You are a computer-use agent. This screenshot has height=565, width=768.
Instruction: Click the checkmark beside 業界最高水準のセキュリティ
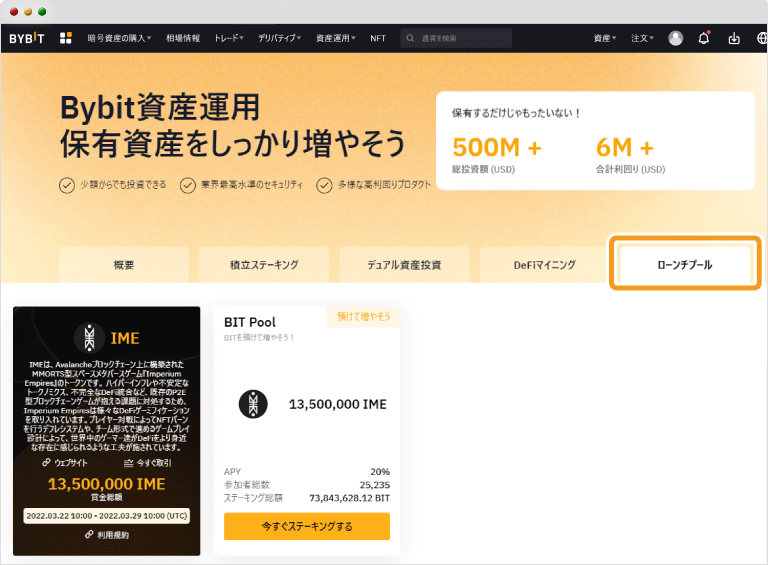pyautogui.click(x=188, y=186)
